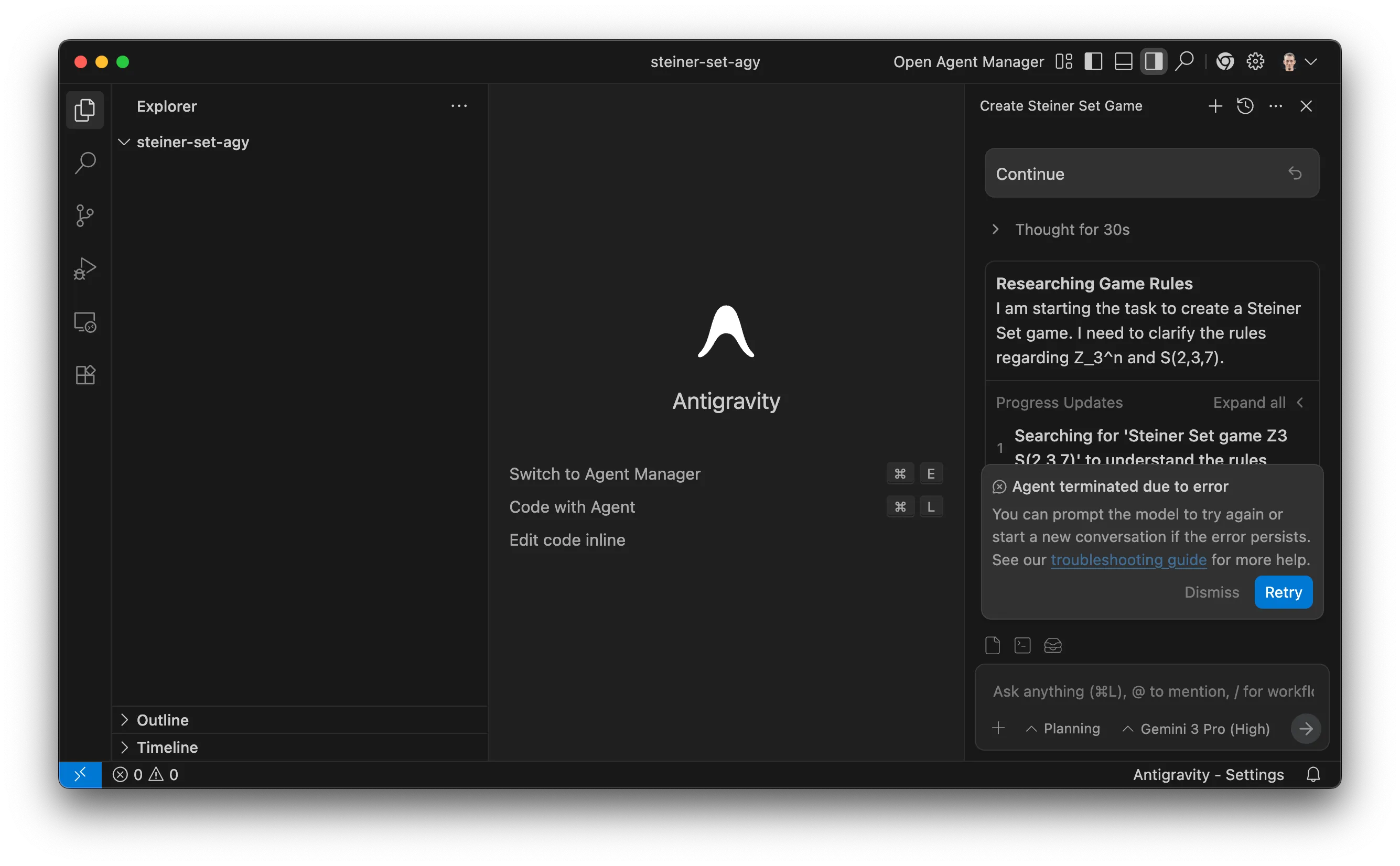Open the Extensions view
1400x866 pixels.
(85, 375)
